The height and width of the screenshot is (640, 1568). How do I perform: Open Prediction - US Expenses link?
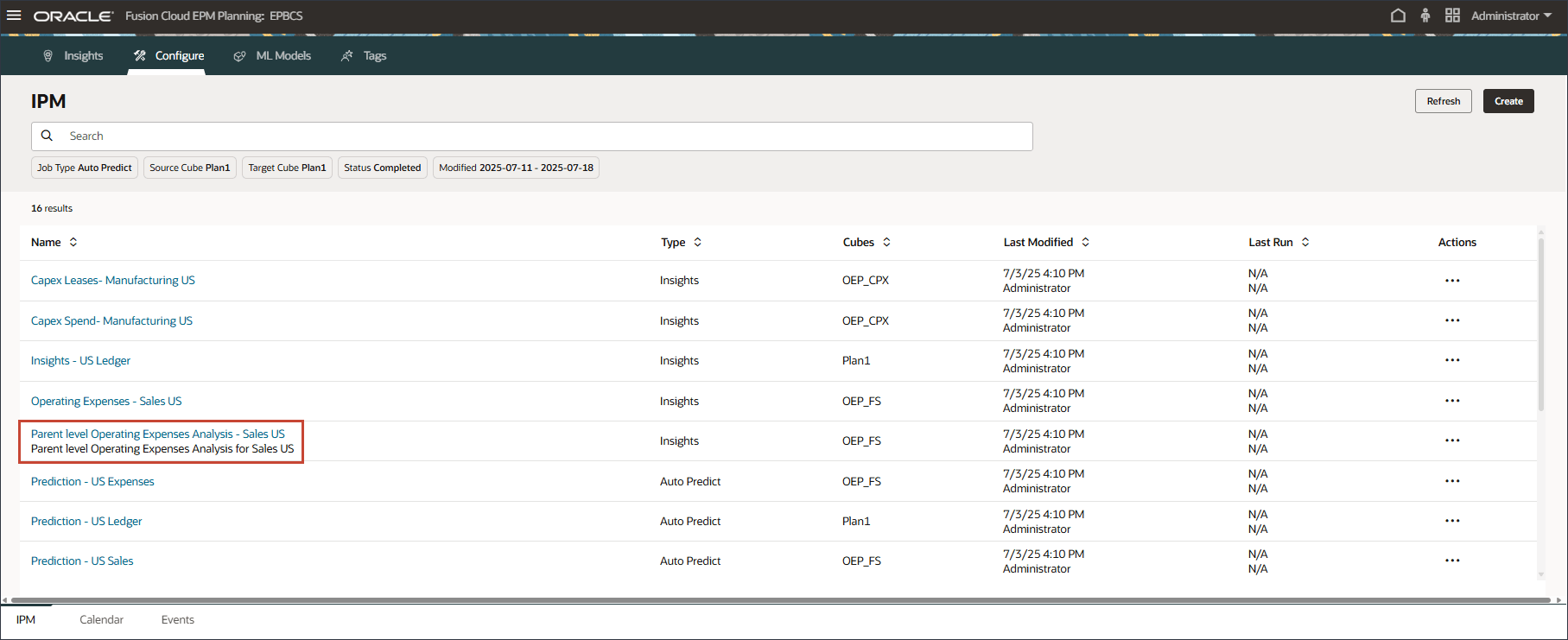point(92,482)
